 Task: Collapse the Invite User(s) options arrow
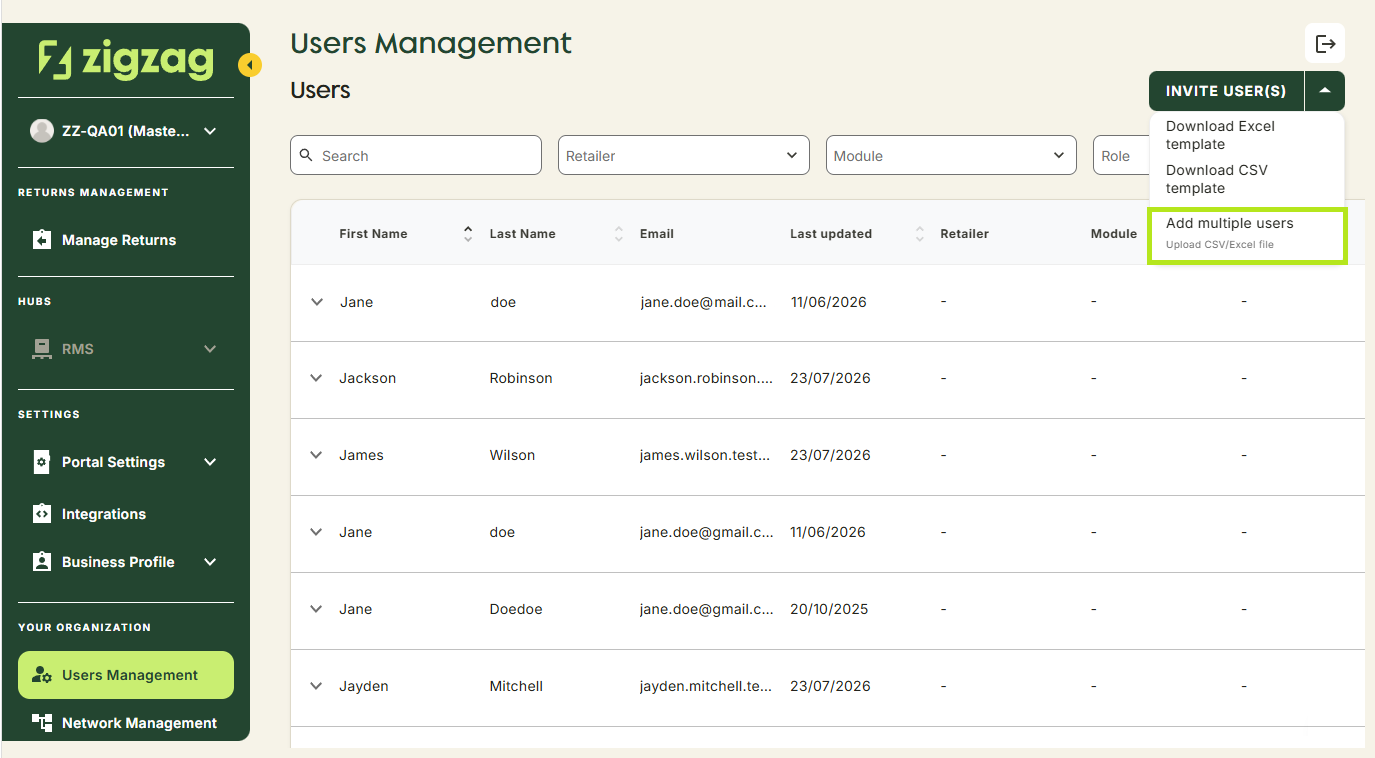coord(1325,91)
